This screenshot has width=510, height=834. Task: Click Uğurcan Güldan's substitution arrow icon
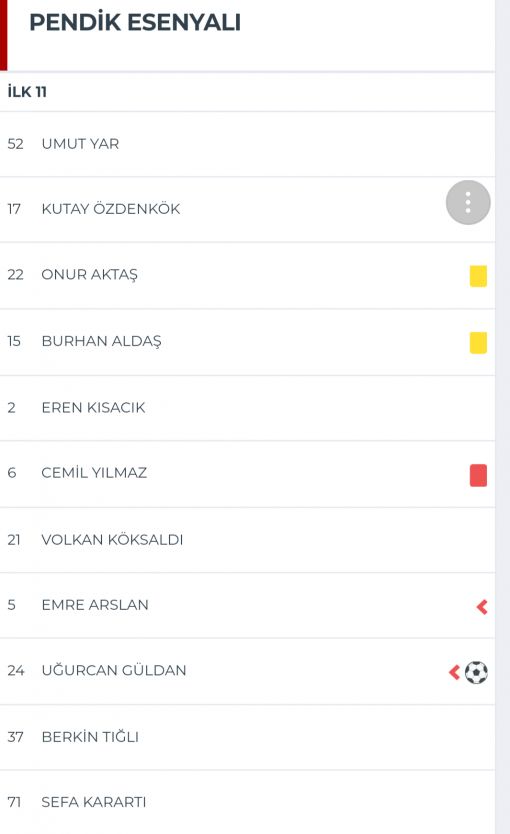coord(454,672)
